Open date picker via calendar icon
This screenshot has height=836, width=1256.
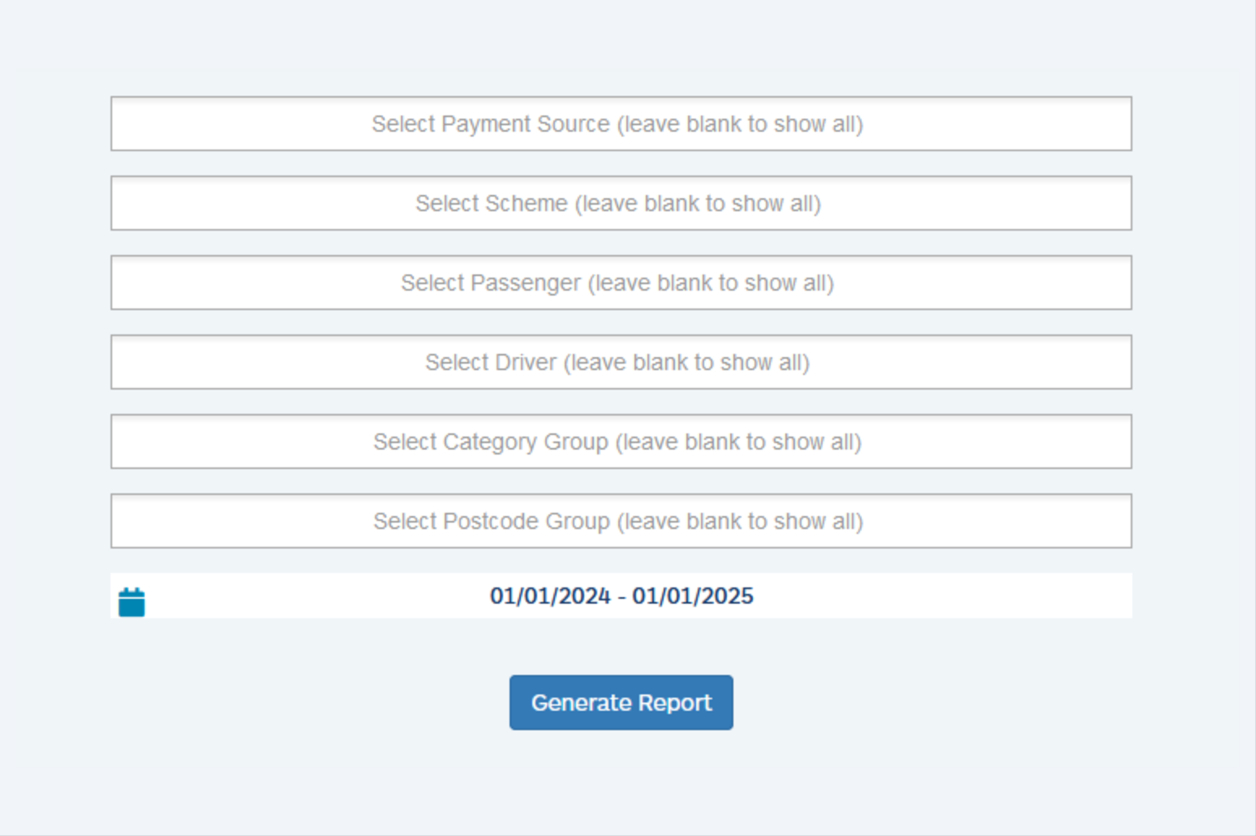click(x=131, y=602)
